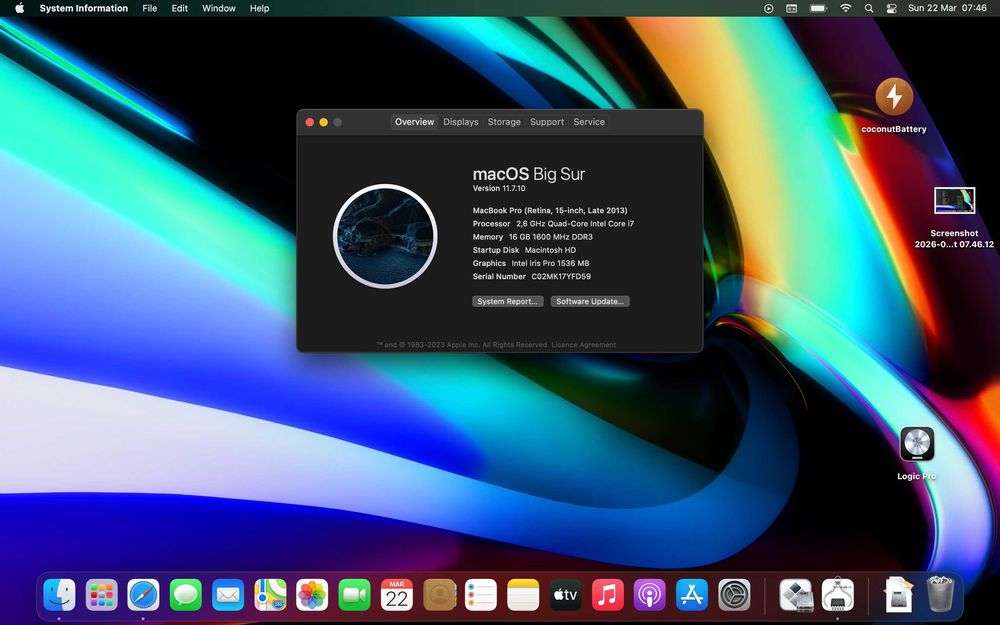The height and width of the screenshot is (625, 1000).
Task: Open Messages from the Dock
Action: coord(186,595)
